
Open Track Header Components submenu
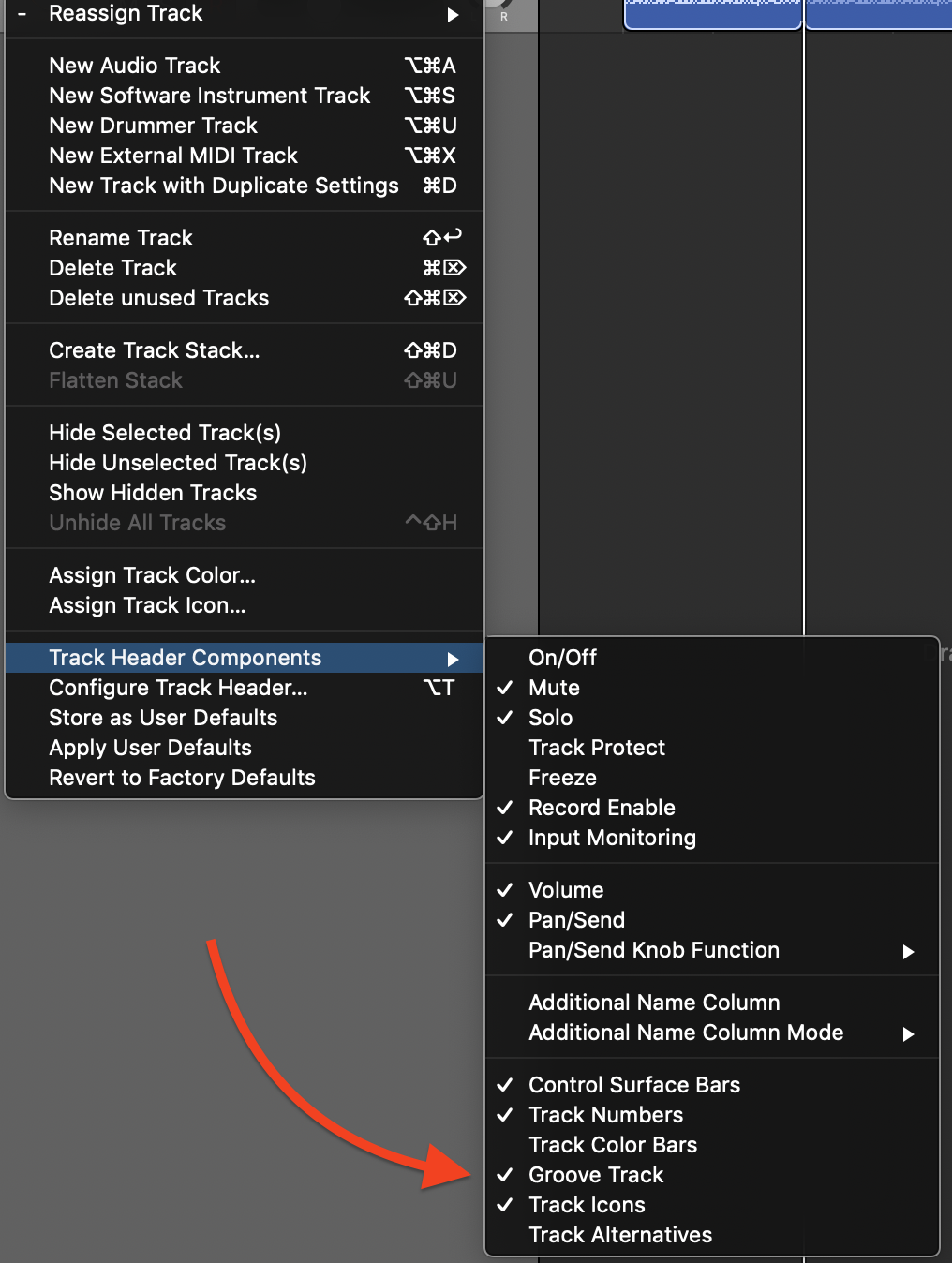click(186, 658)
